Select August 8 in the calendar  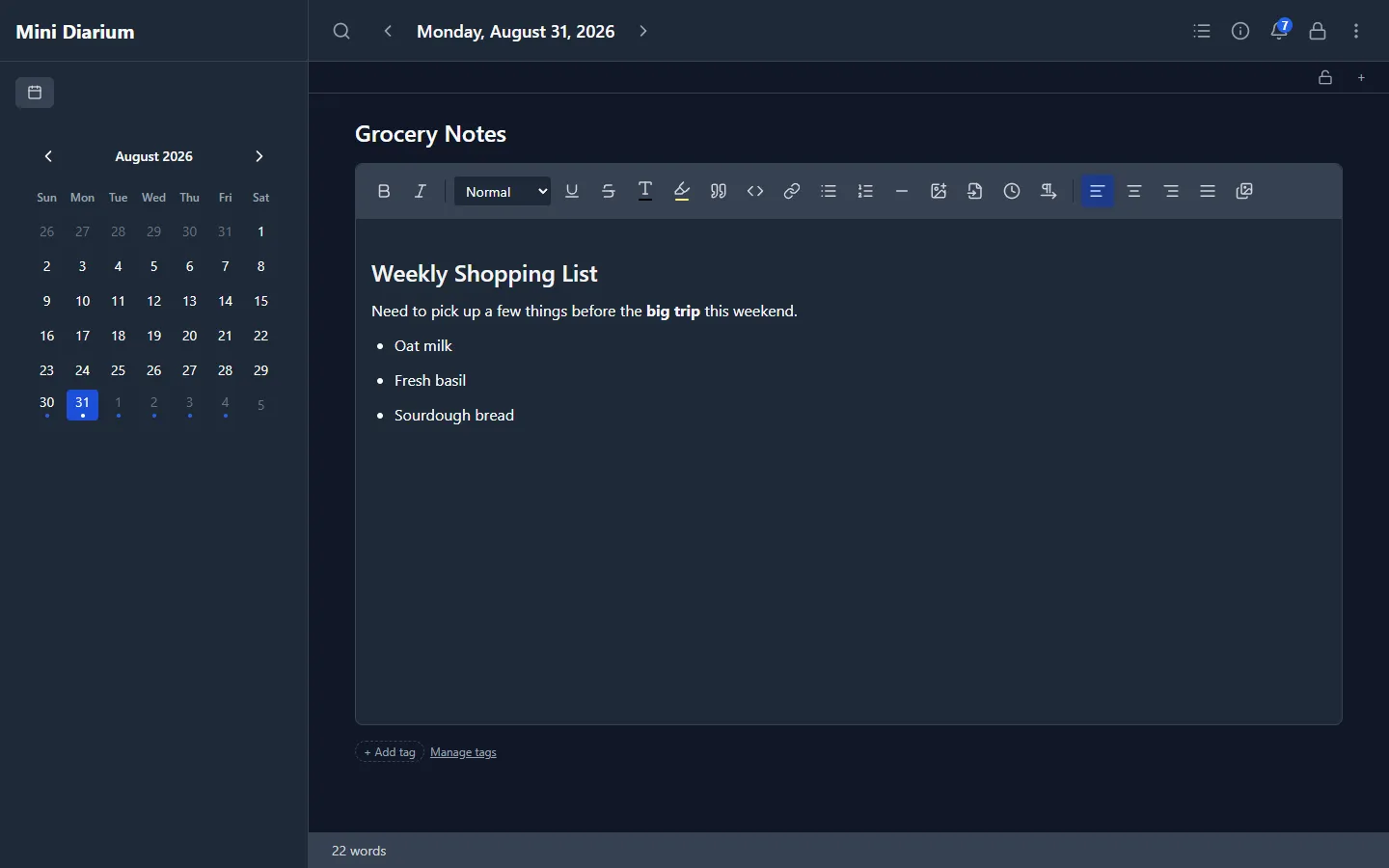261,266
